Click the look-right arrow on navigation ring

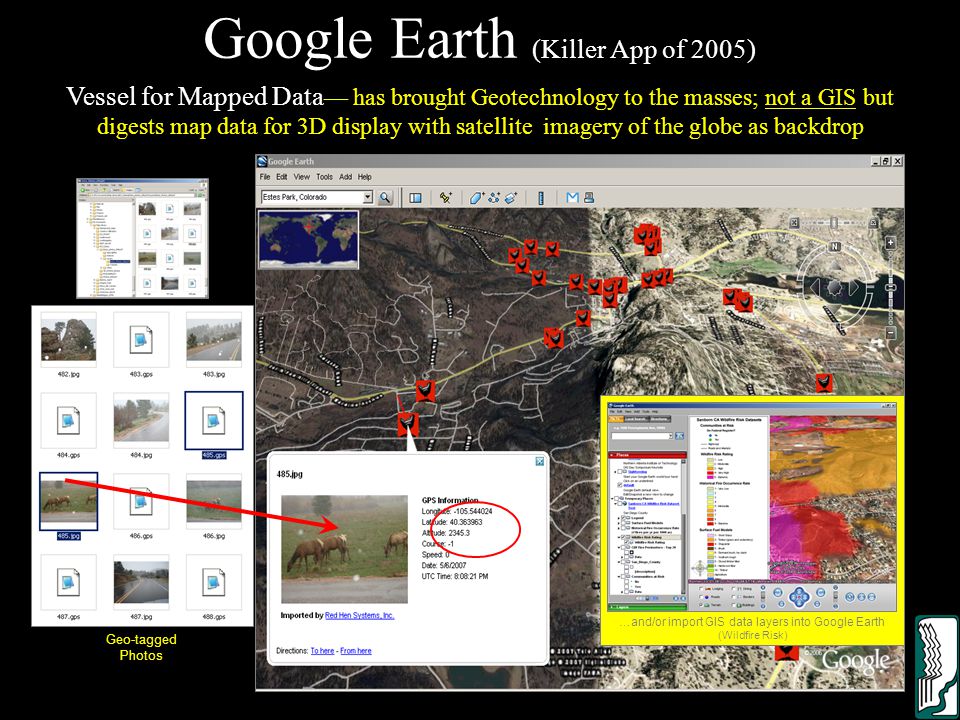[x=855, y=288]
